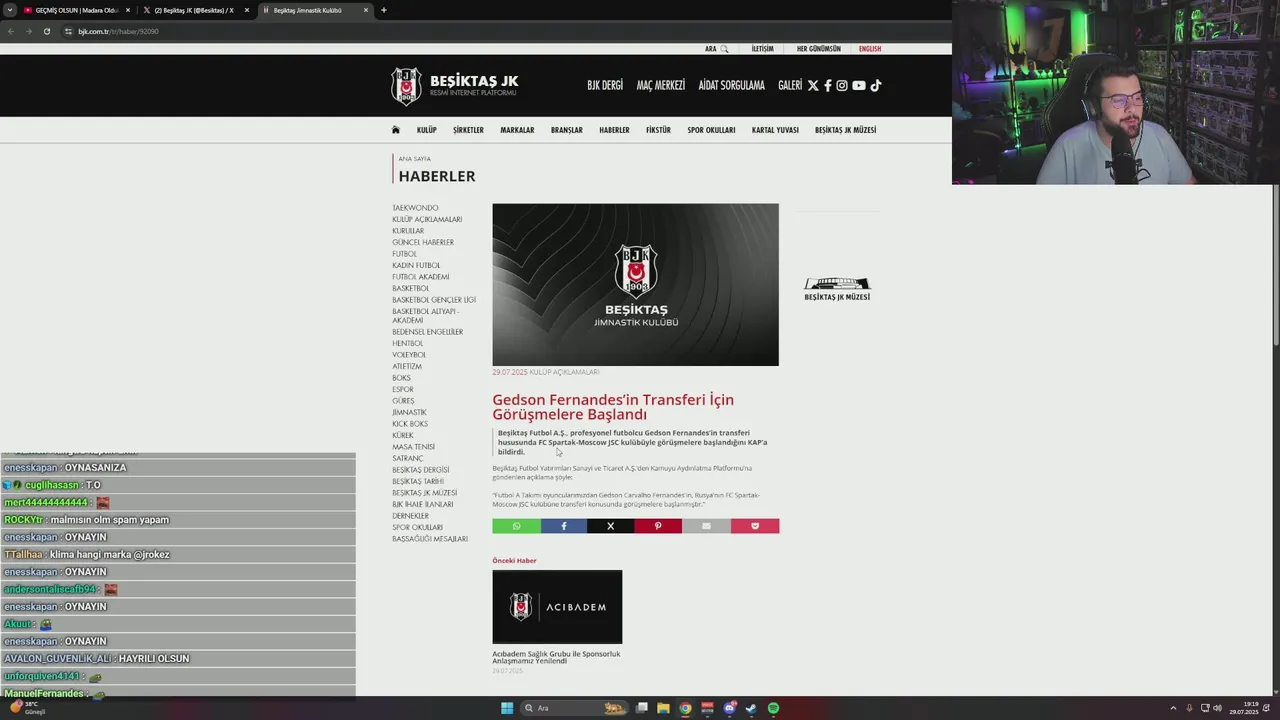Open the Windows Start menu
The width and height of the screenshot is (1280, 720).
pyautogui.click(x=507, y=708)
